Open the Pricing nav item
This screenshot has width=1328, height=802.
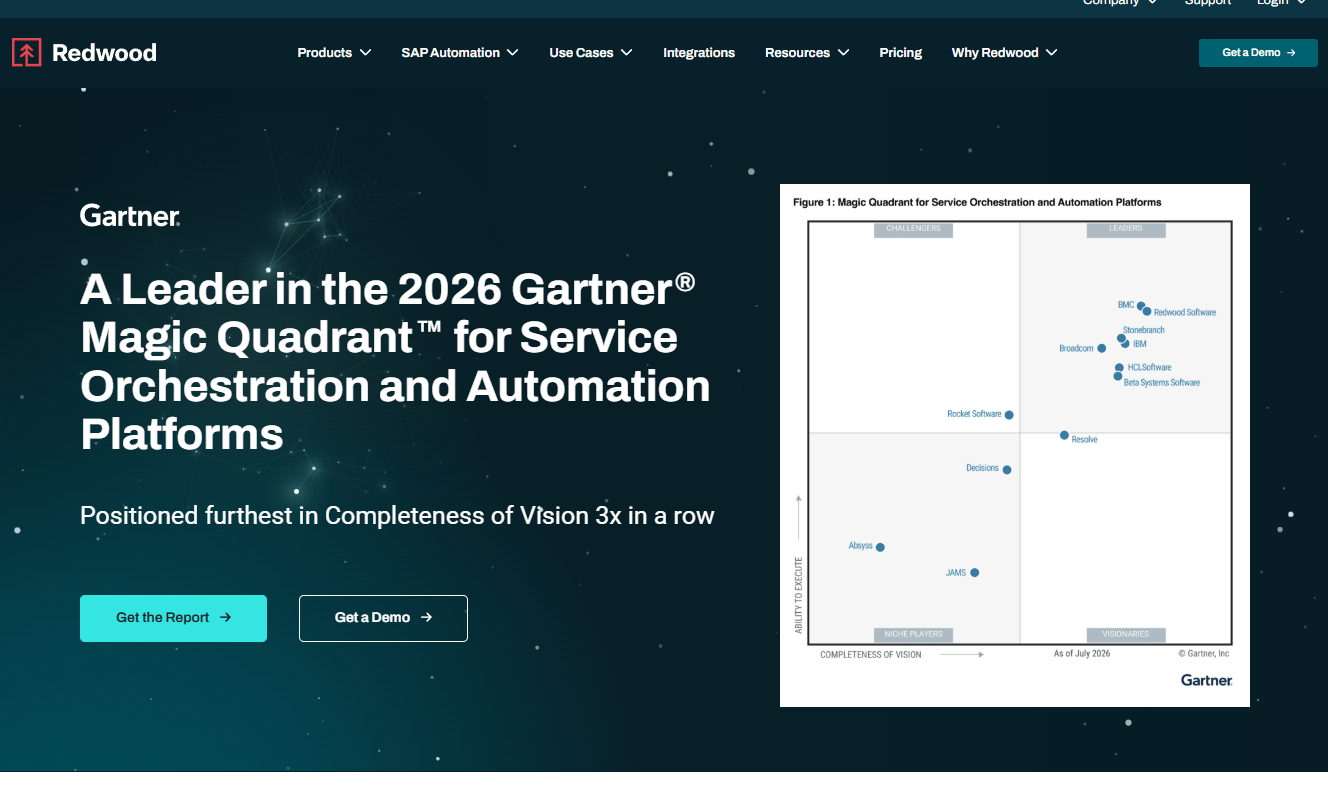tap(901, 52)
